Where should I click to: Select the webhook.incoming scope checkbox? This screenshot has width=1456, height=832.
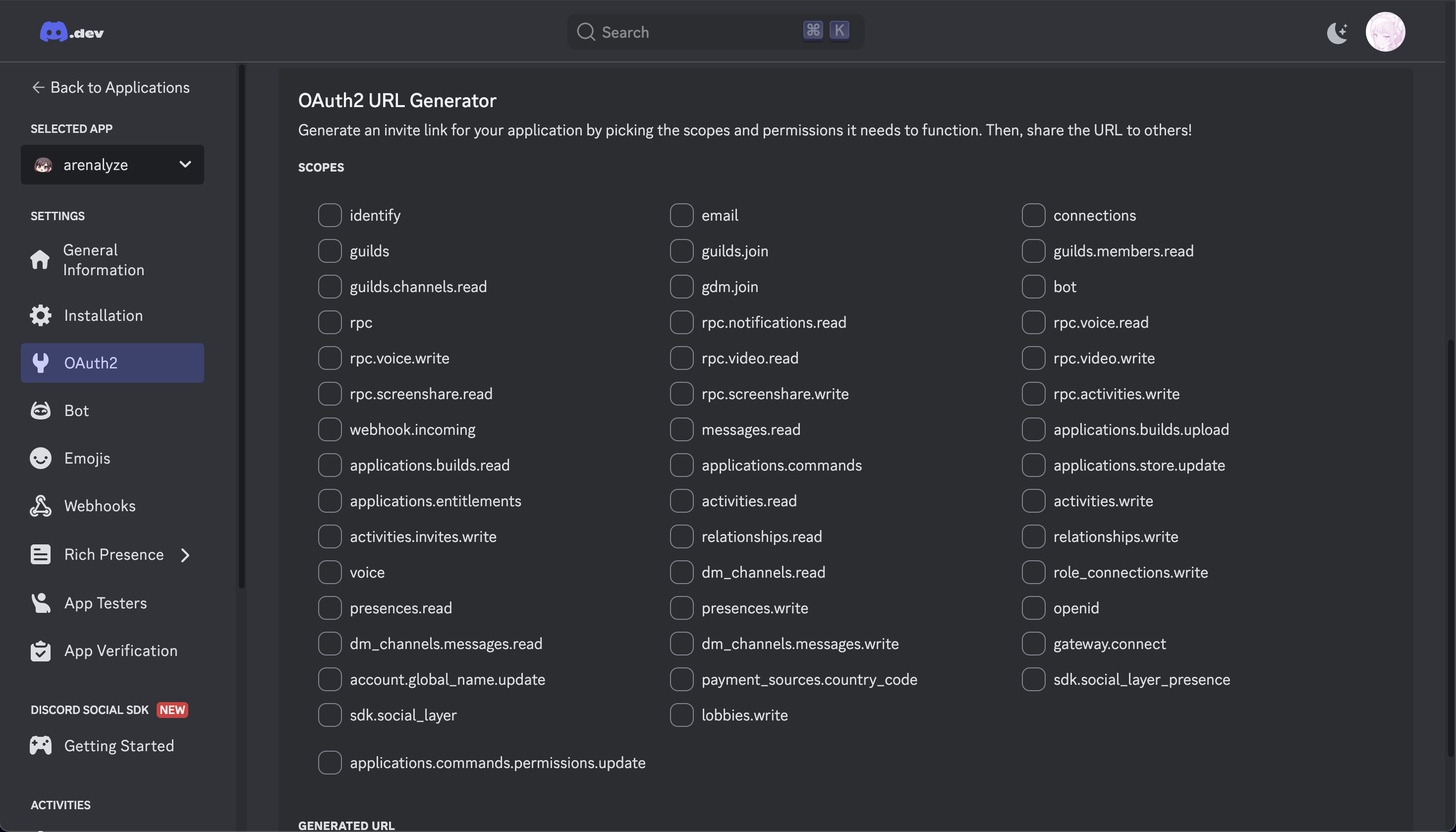[330, 429]
